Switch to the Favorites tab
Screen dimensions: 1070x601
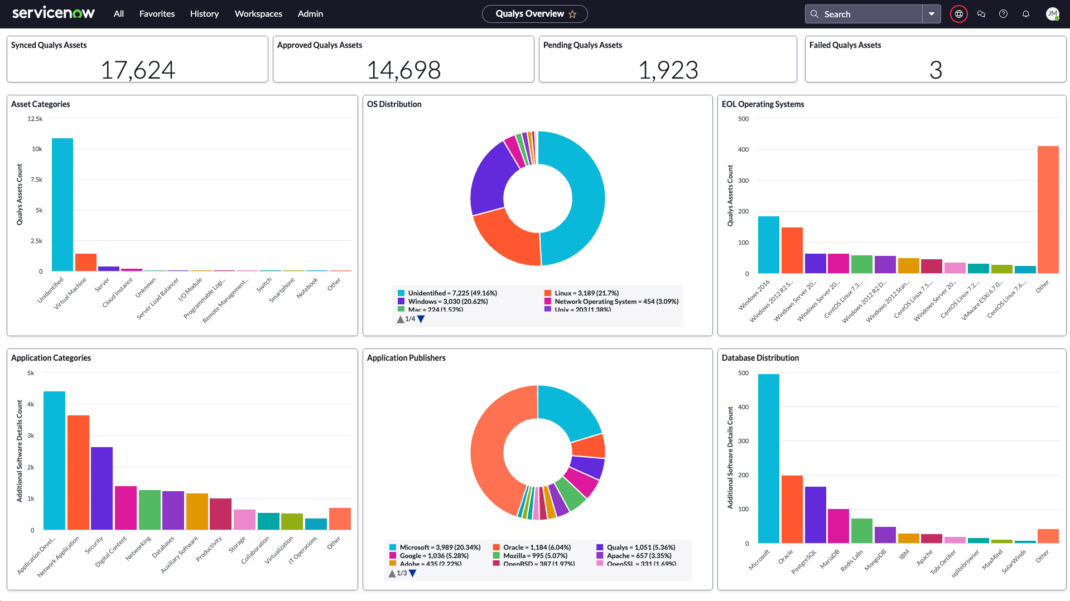[x=157, y=13]
